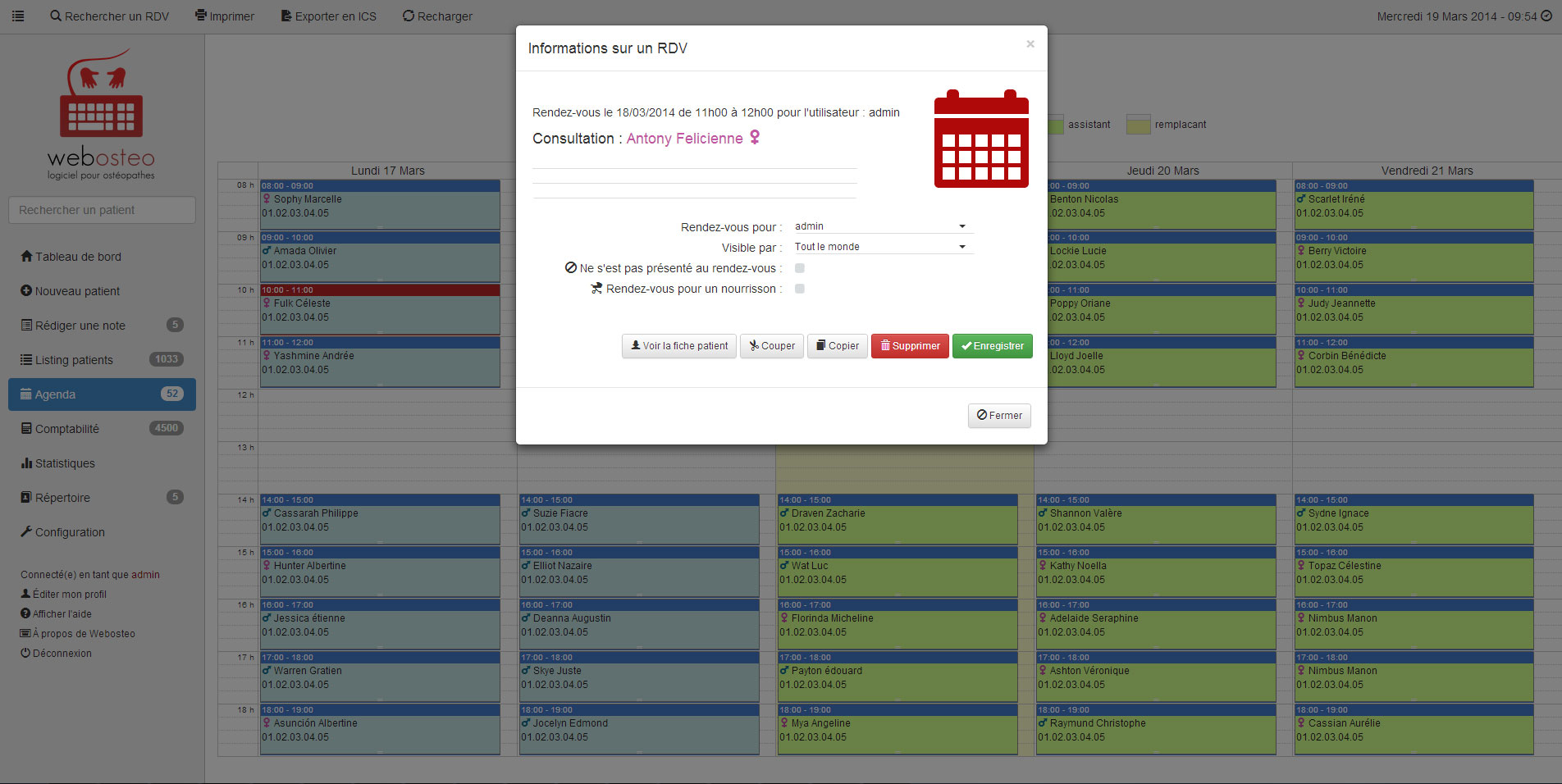The height and width of the screenshot is (784, 1562).
Task: Open Cassarah Philippe 14:00 appointment
Action: (380, 520)
